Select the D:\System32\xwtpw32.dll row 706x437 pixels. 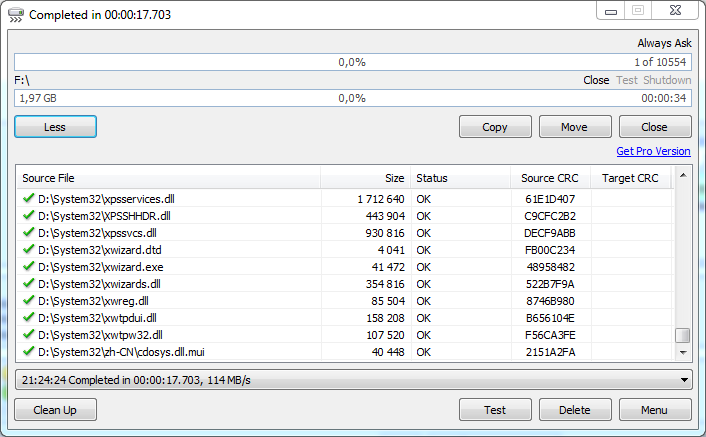[344, 335]
